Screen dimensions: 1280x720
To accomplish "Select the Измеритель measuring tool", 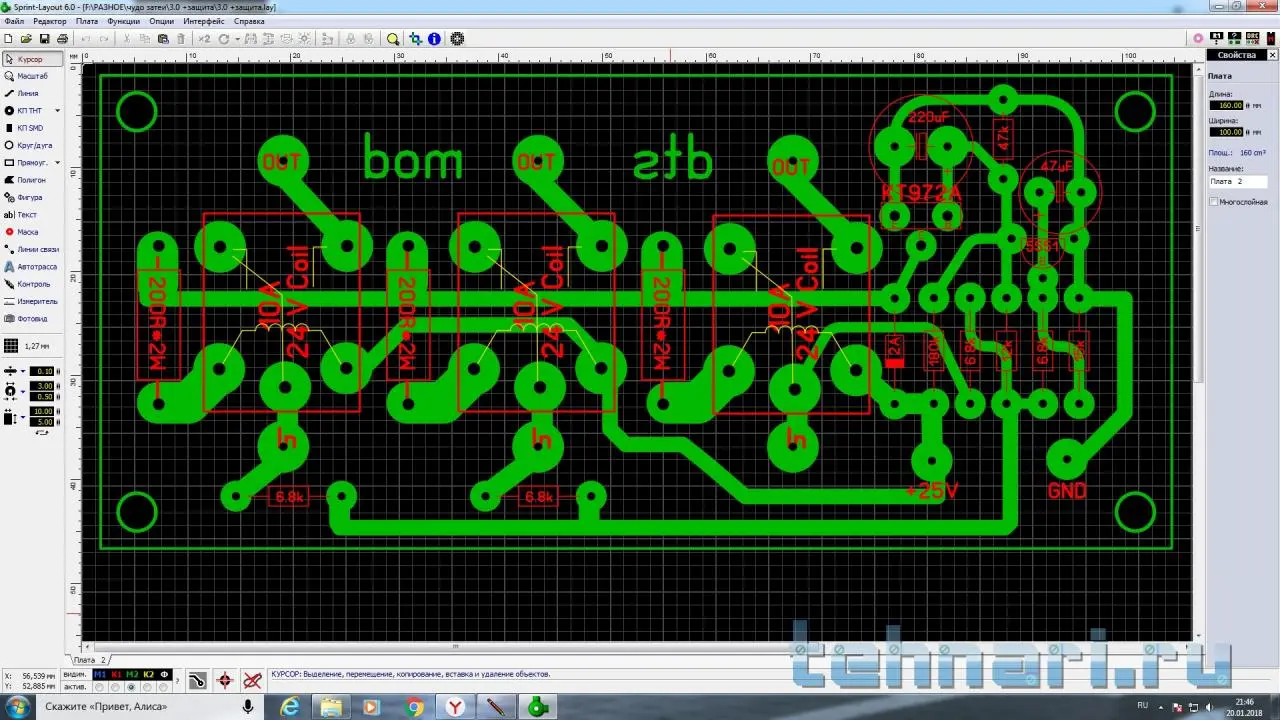I will (x=37, y=301).
